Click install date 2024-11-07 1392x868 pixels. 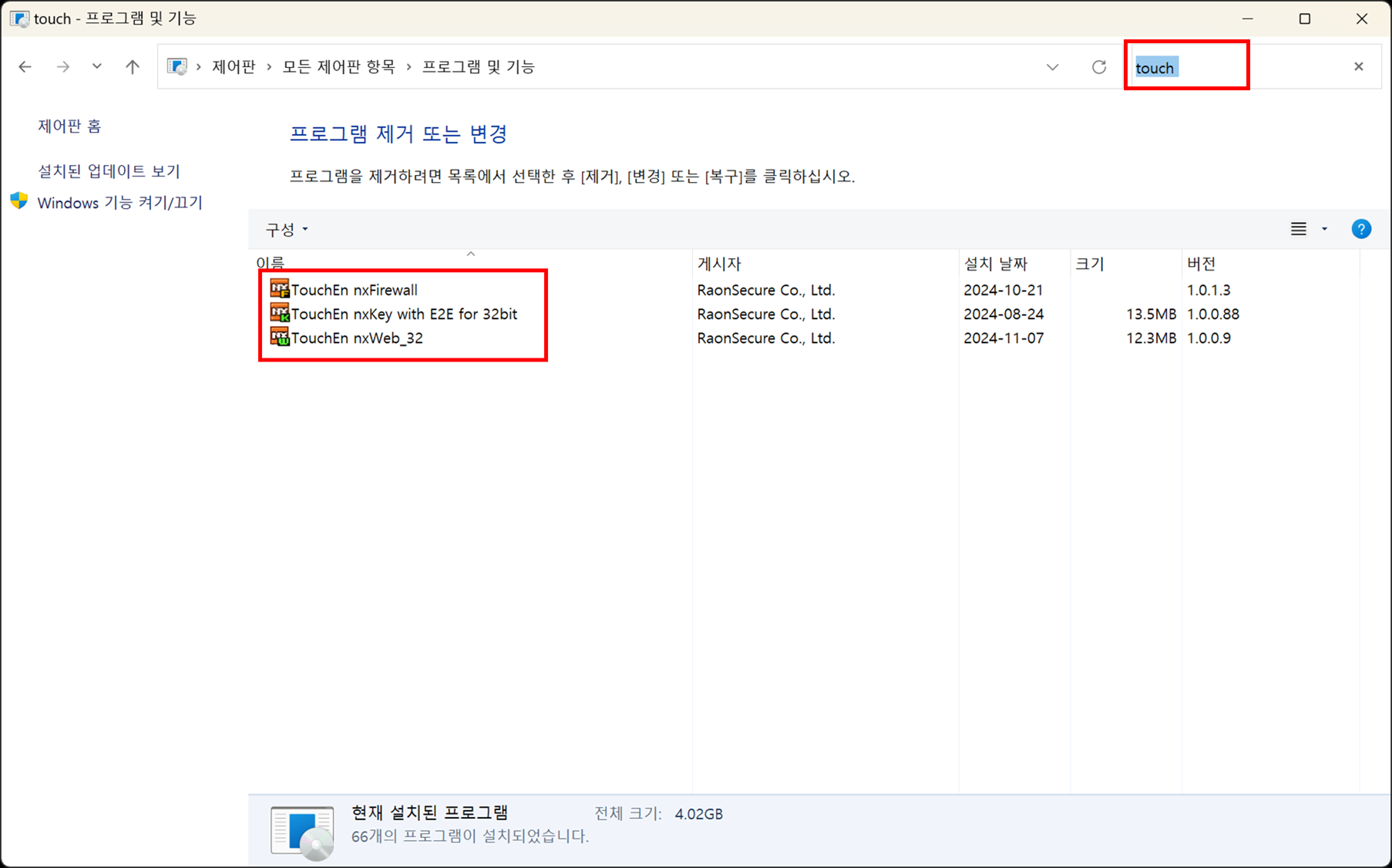(1003, 338)
